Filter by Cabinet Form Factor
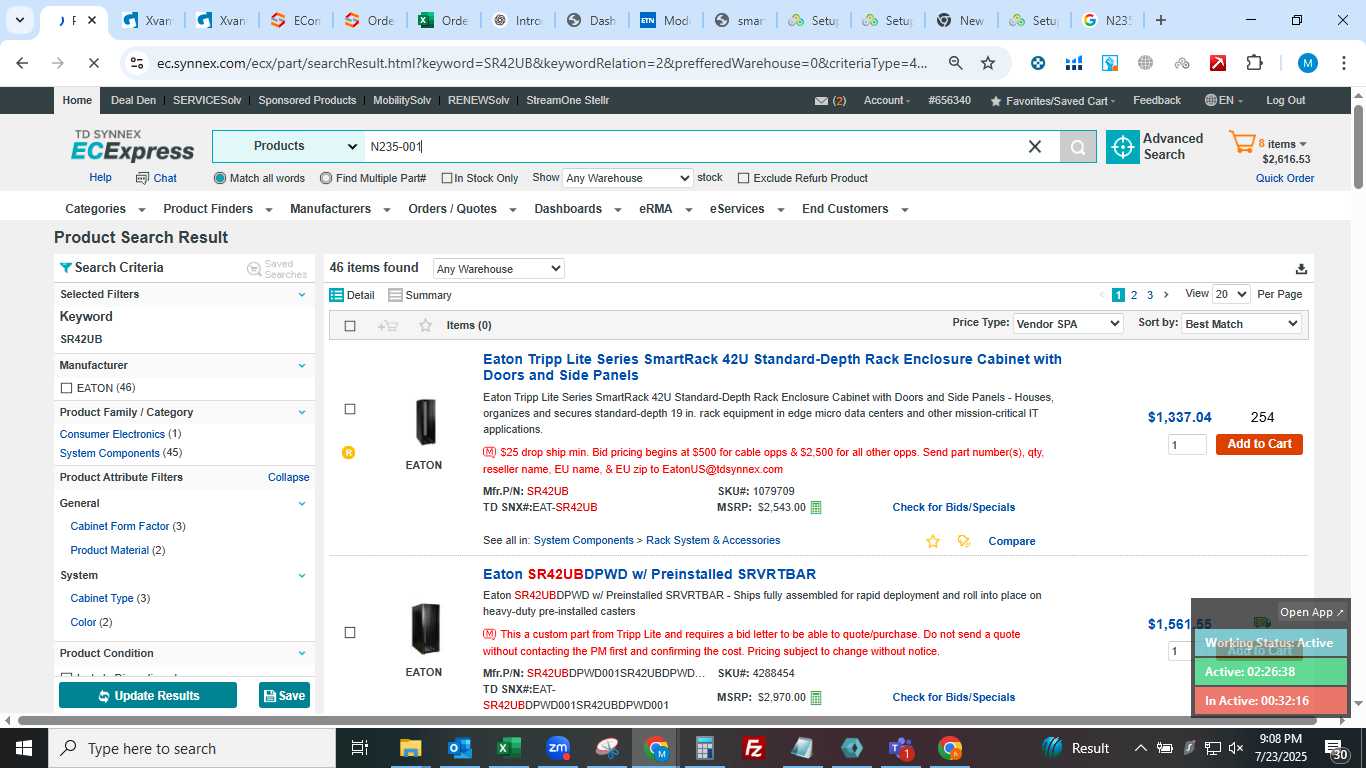The height and width of the screenshot is (768, 1366). click(120, 526)
